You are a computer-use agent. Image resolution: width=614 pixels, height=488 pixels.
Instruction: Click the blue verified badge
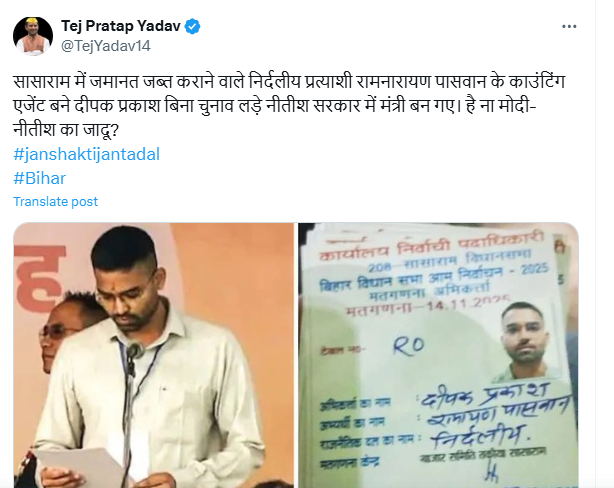[192, 26]
